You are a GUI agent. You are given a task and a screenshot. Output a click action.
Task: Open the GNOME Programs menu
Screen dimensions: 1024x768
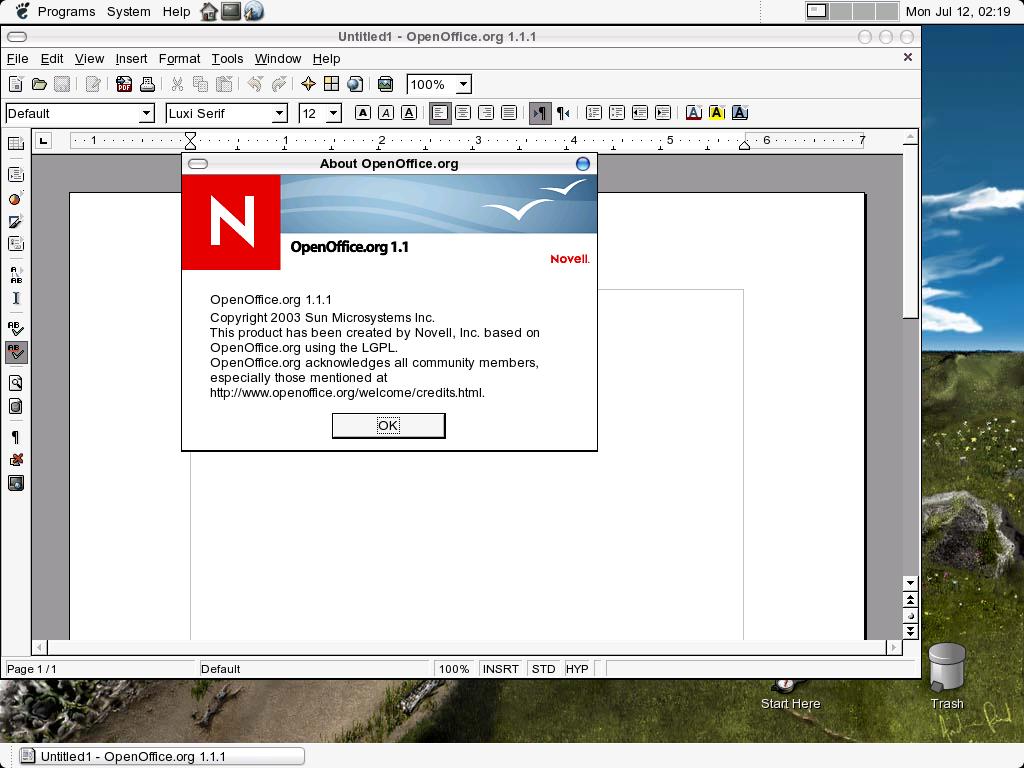[66, 11]
